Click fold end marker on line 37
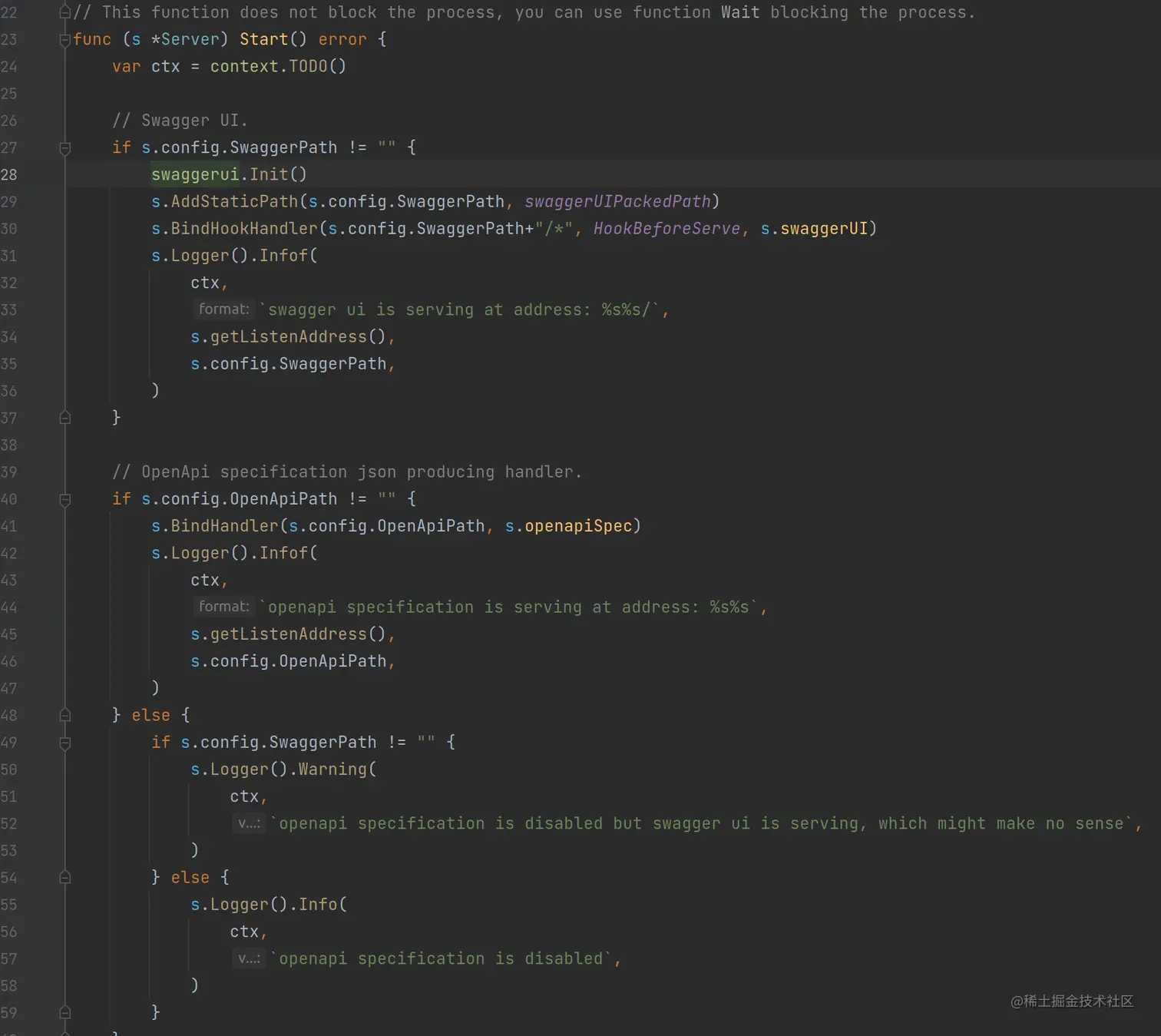The image size is (1161, 1036). 65,418
